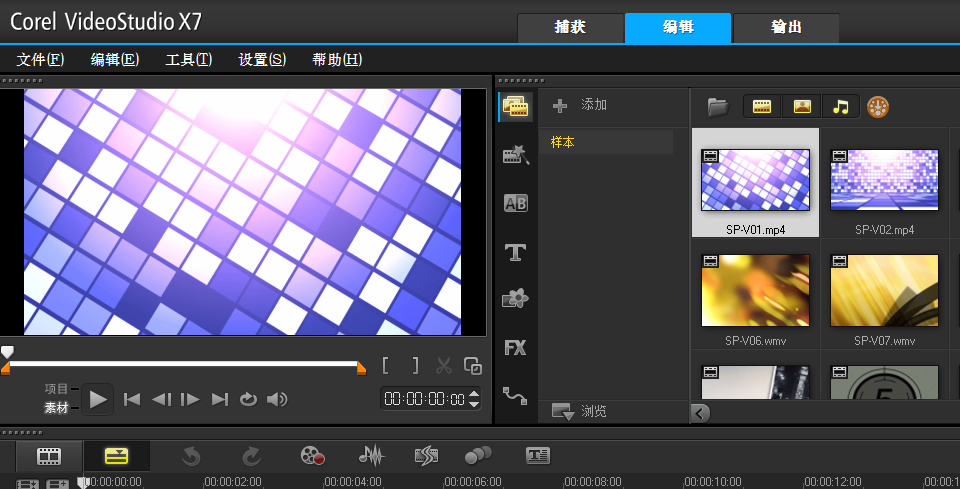Image resolution: width=960 pixels, height=489 pixels.
Task: Switch to Storyboard view
Action: 49,456
